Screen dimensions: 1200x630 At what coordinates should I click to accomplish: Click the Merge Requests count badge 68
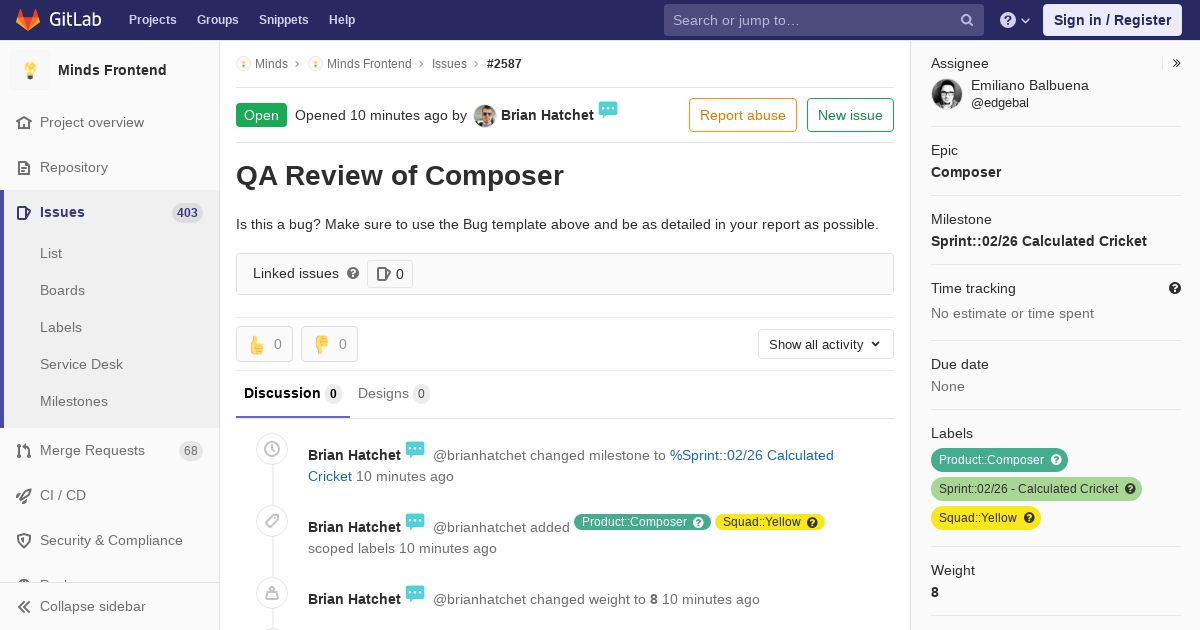click(190, 451)
